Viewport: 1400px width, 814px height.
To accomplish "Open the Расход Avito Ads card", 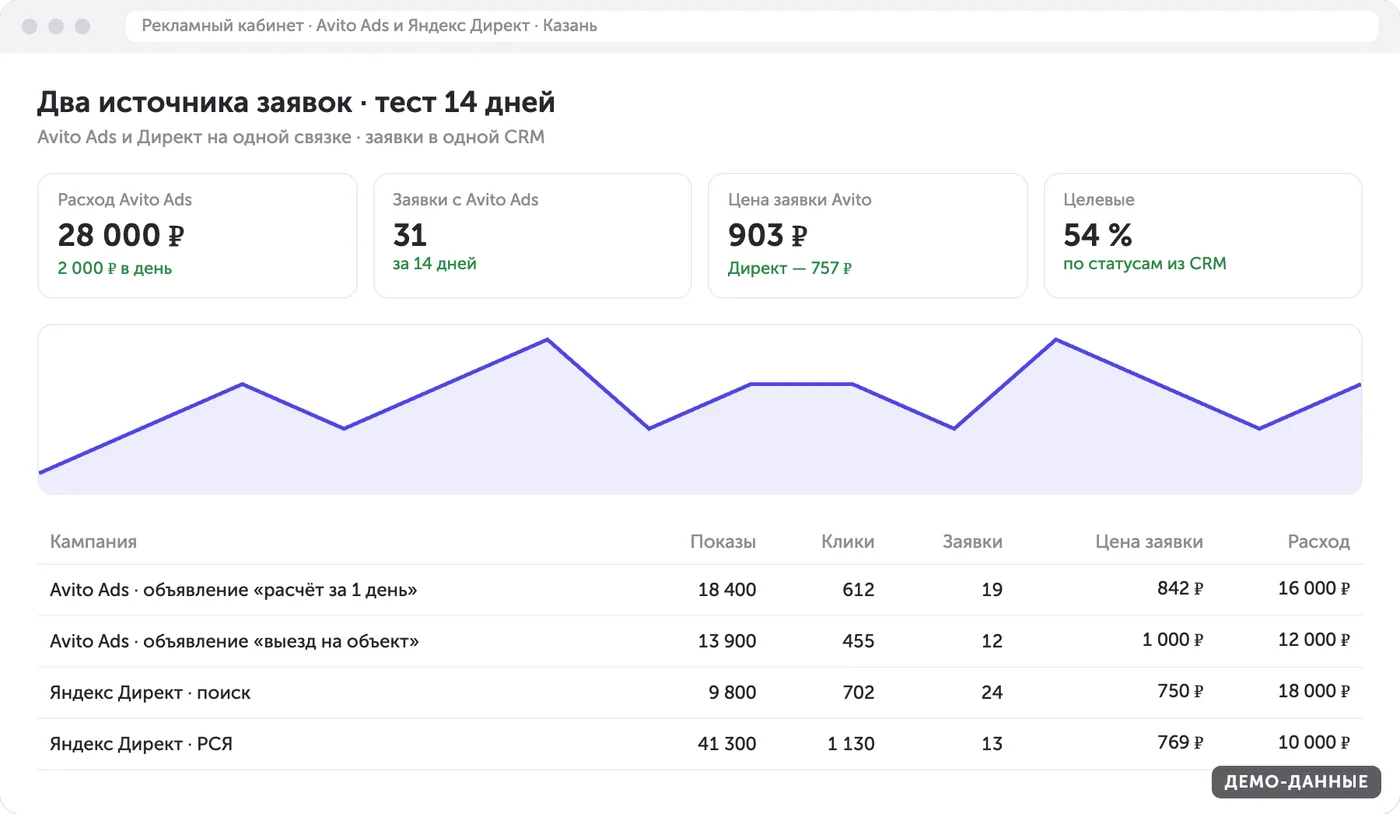I will (197, 236).
